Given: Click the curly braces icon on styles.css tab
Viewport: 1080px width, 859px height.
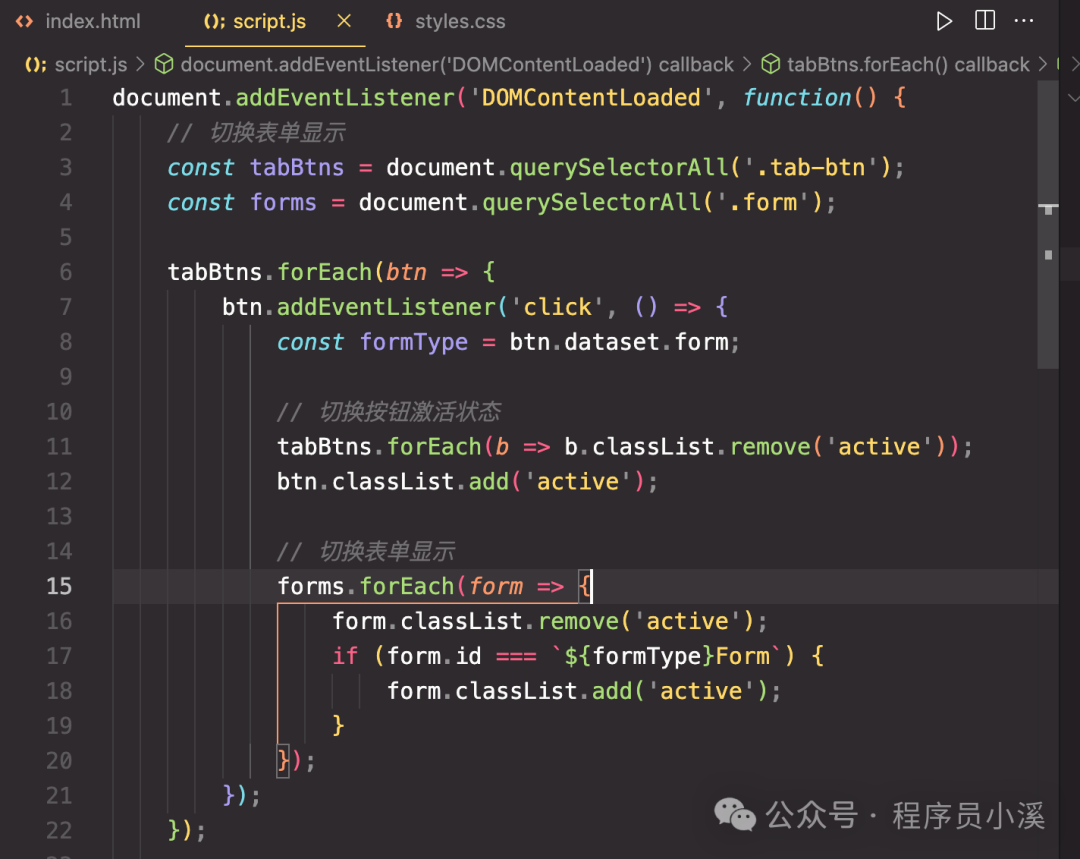Looking at the screenshot, I should (x=395, y=21).
